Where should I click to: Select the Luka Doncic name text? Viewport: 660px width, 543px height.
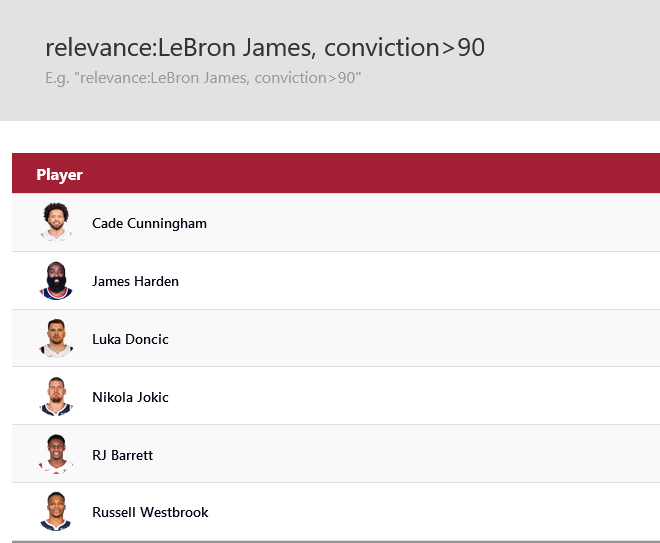(x=130, y=339)
